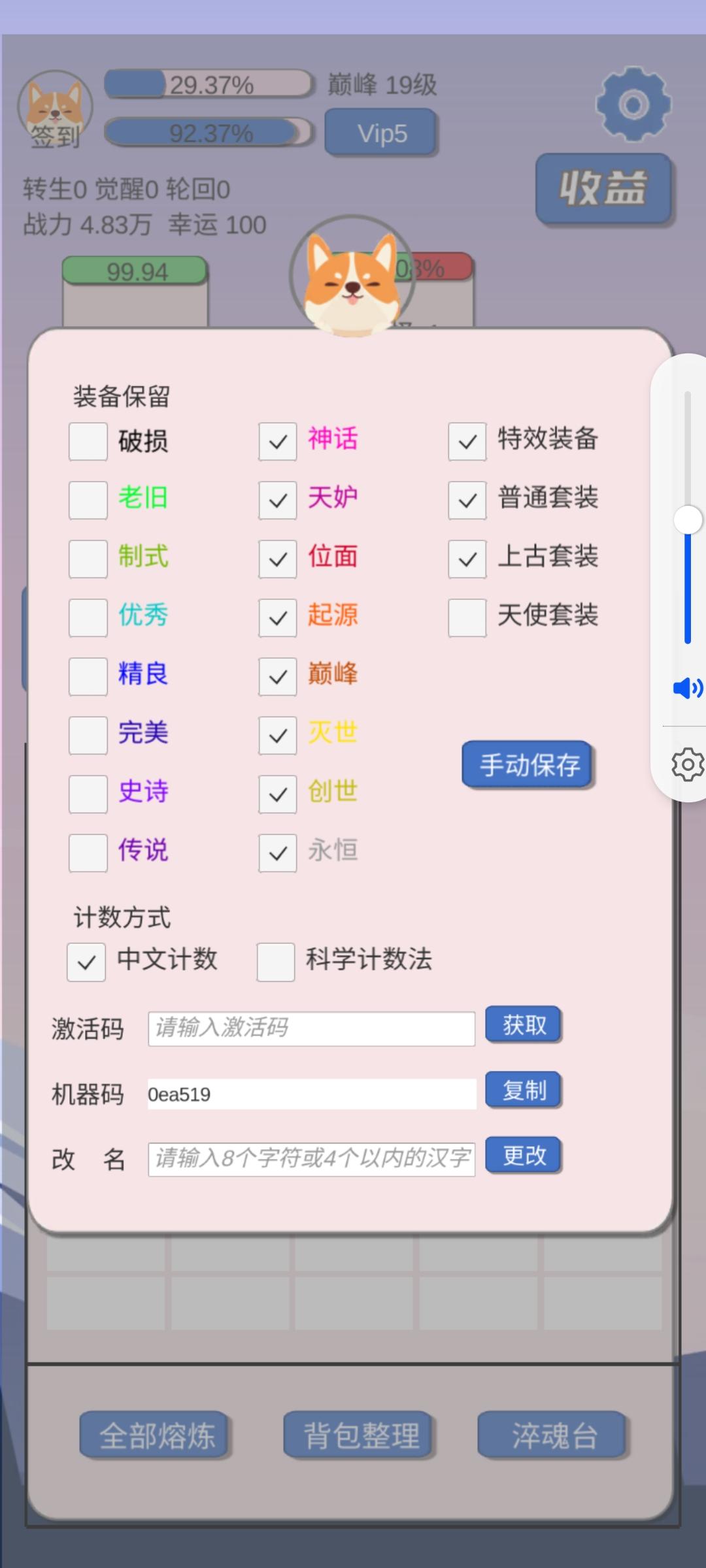Enable the 天使套装 checkbox
This screenshot has height=1568, width=706.
coord(467,617)
